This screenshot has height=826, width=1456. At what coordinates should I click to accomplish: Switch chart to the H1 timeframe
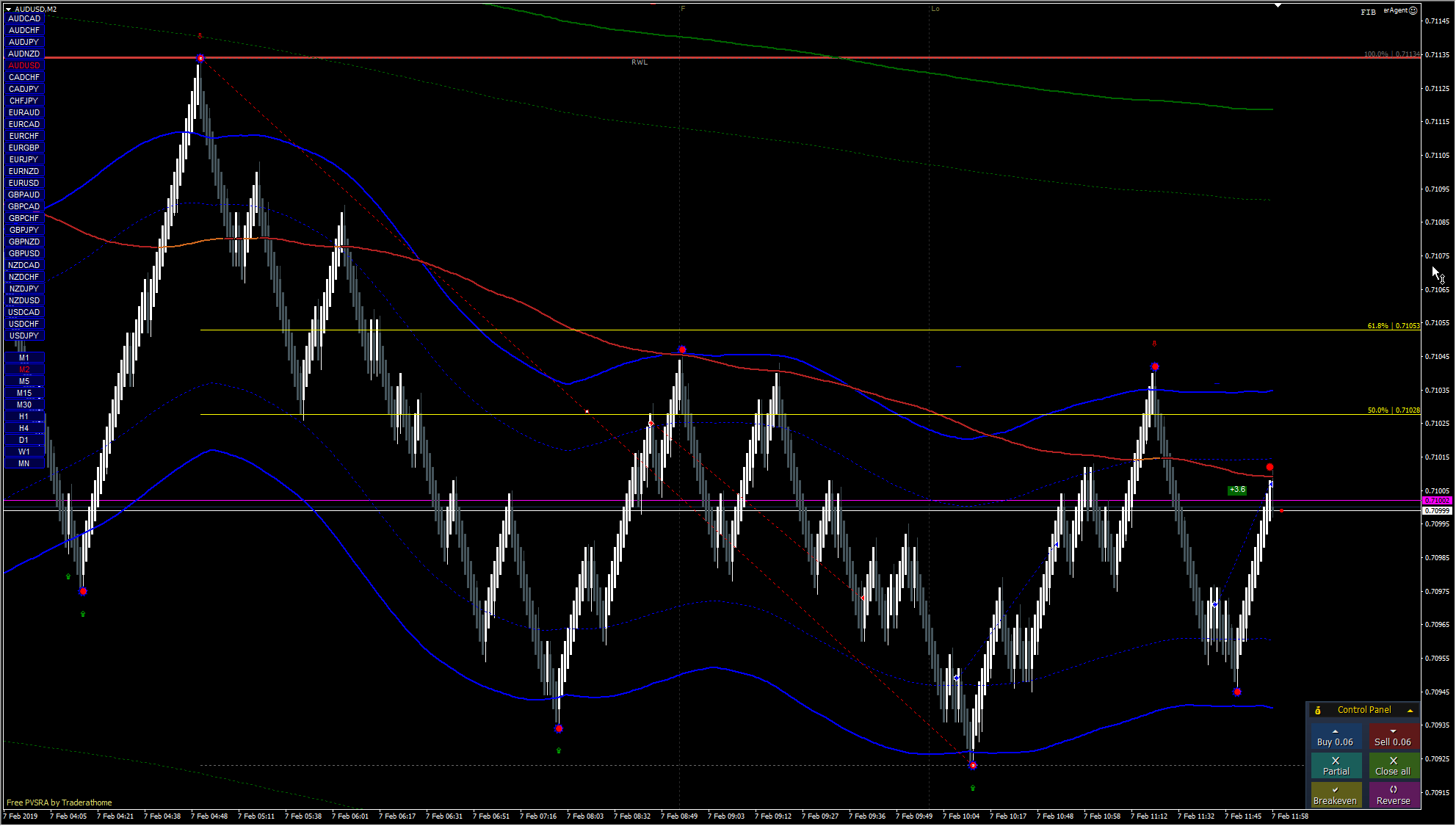tap(24, 416)
